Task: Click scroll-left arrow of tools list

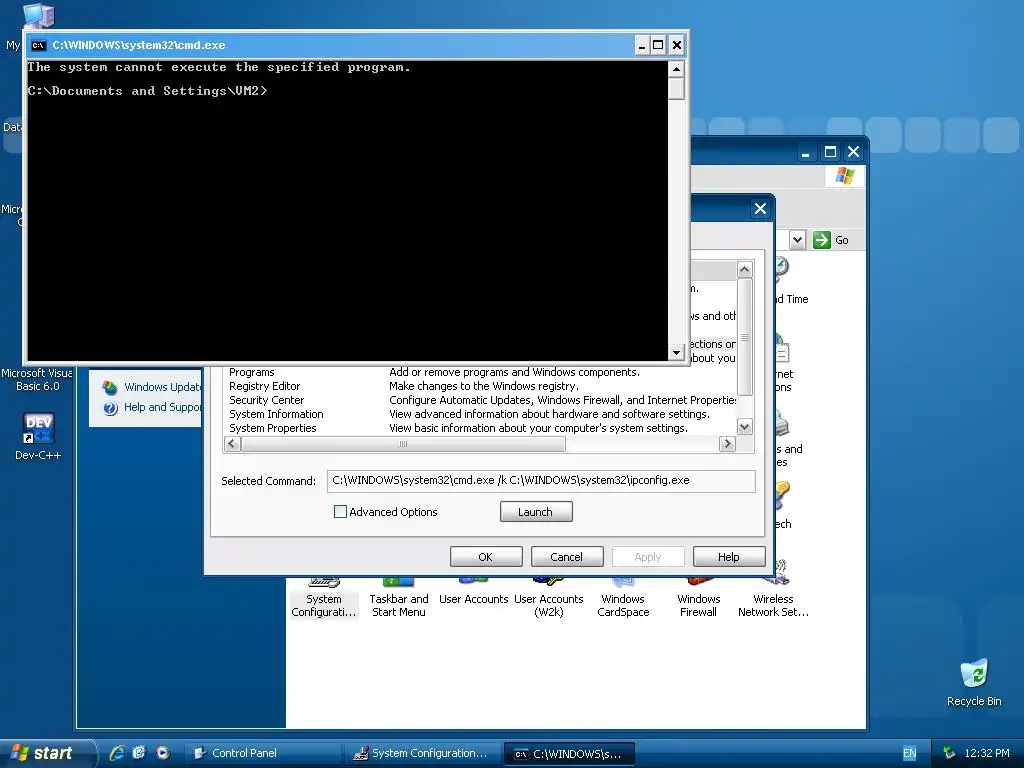Action: 232,444
